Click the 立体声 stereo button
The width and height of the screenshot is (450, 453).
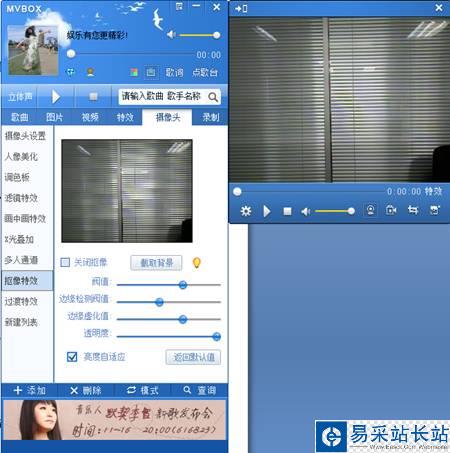point(20,97)
